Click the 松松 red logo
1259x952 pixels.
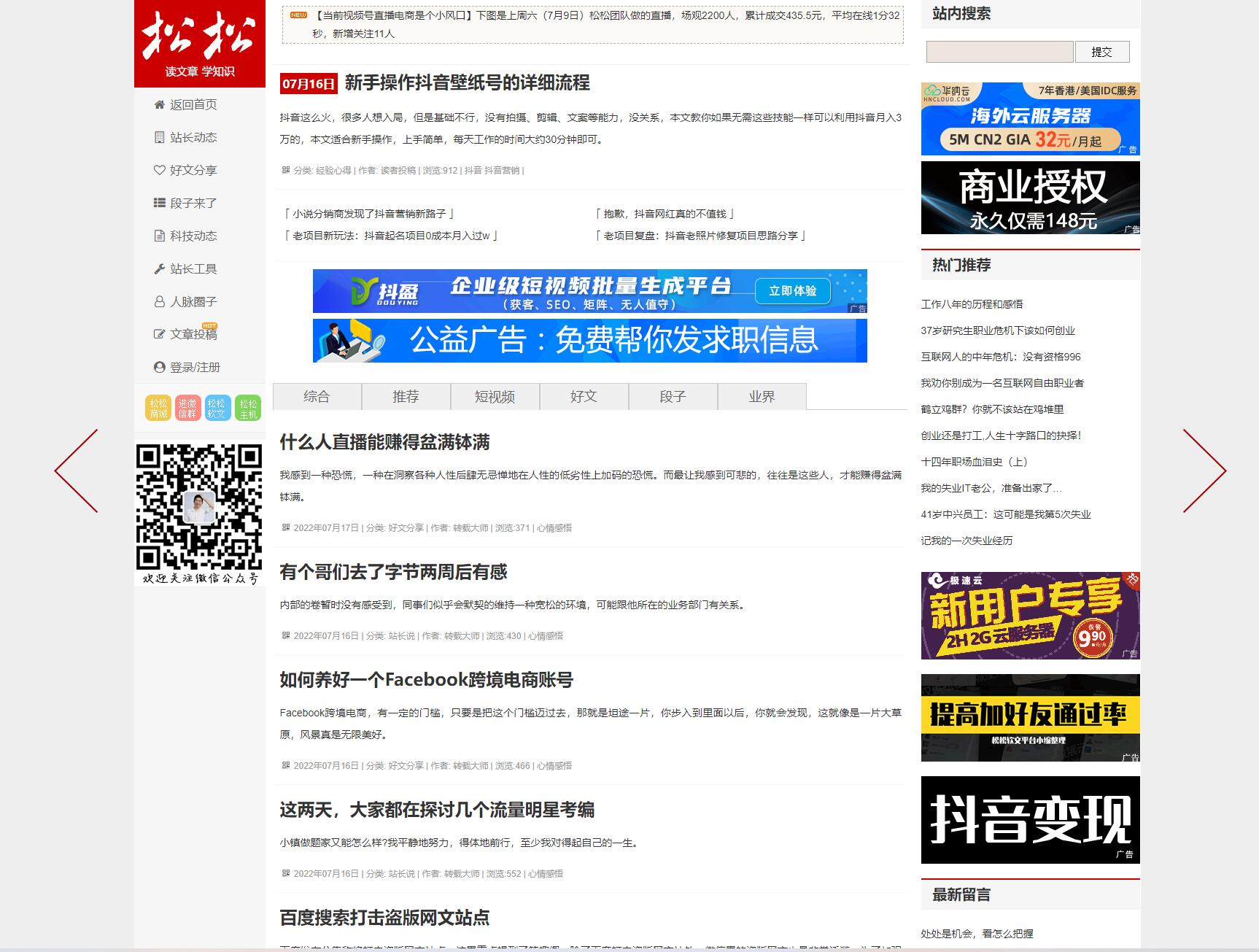click(x=199, y=44)
